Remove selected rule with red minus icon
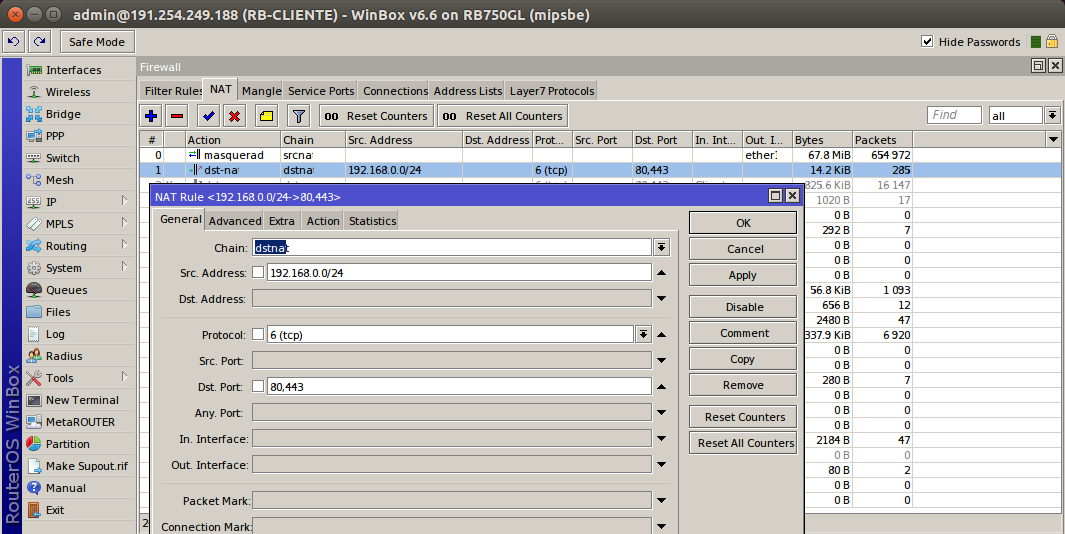Screen dimensions: 1065x534 click(x=177, y=116)
